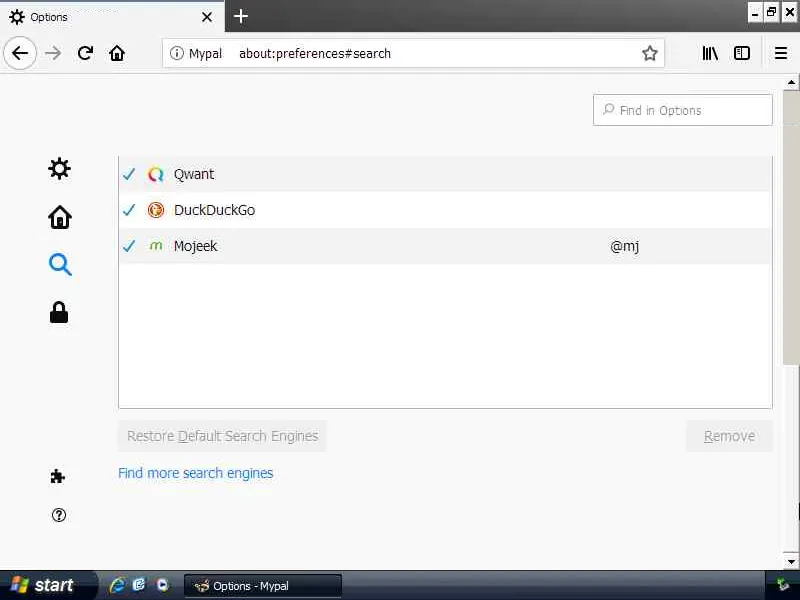Select the Mojeek engine name
Image resolution: width=800 pixels, height=600 pixels.
[x=195, y=246]
